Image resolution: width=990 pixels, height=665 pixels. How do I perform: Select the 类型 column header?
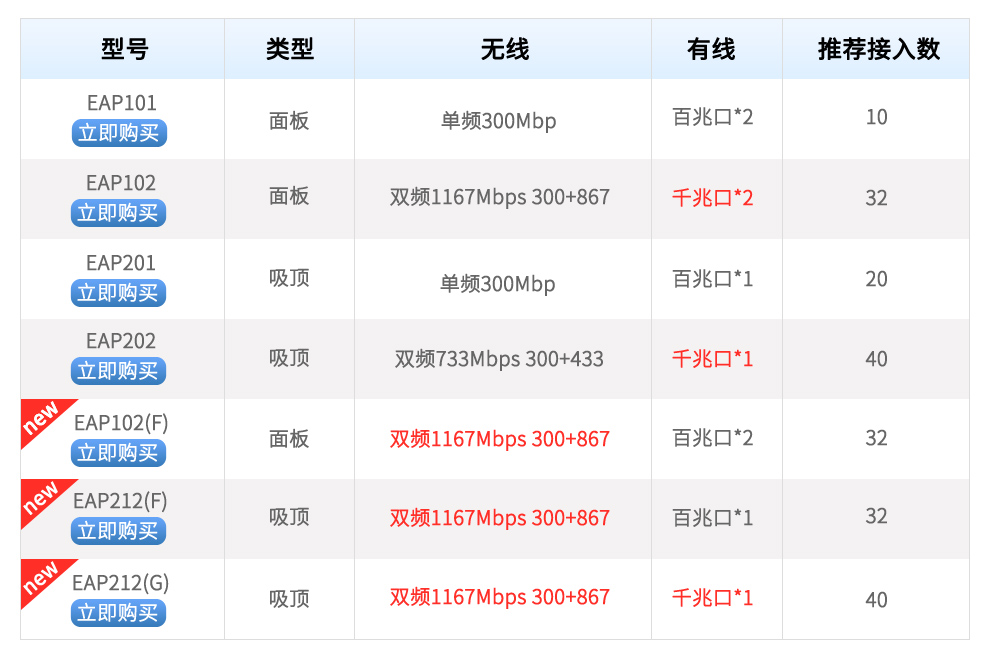[290, 49]
